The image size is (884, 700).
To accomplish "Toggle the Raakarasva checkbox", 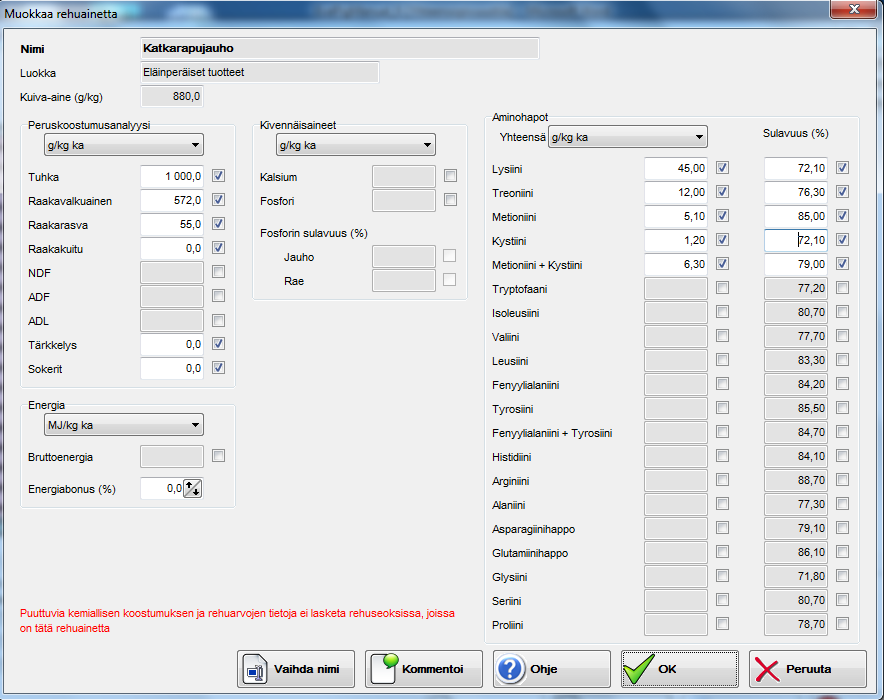I will tap(218, 224).
